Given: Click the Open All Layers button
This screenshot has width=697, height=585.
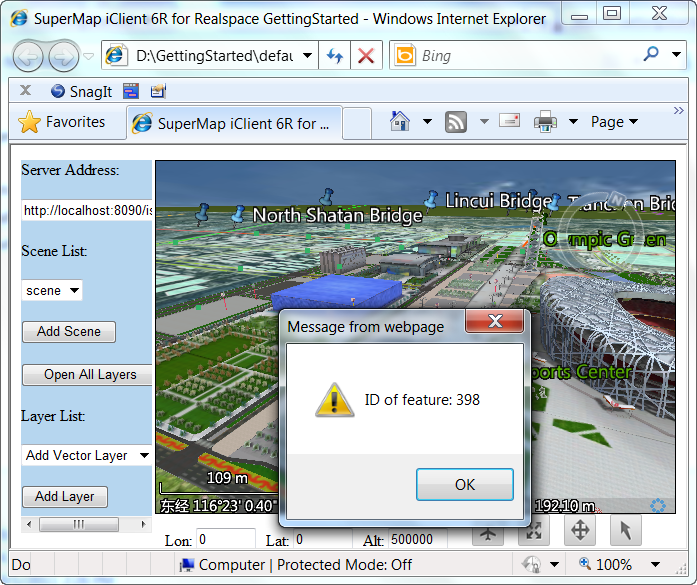Looking at the screenshot, I should tap(89, 374).
